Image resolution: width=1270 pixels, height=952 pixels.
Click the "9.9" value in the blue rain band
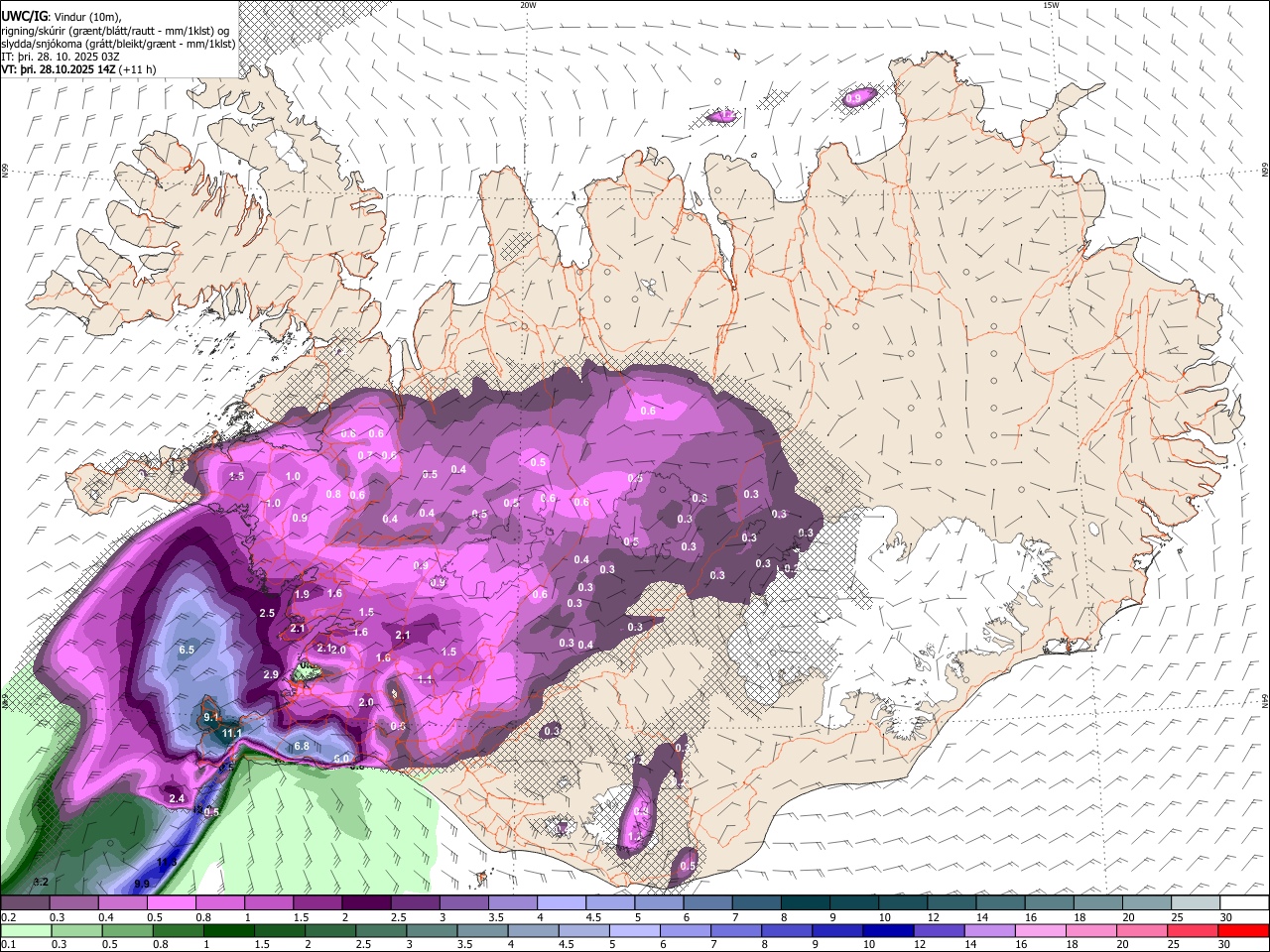[x=142, y=884]
